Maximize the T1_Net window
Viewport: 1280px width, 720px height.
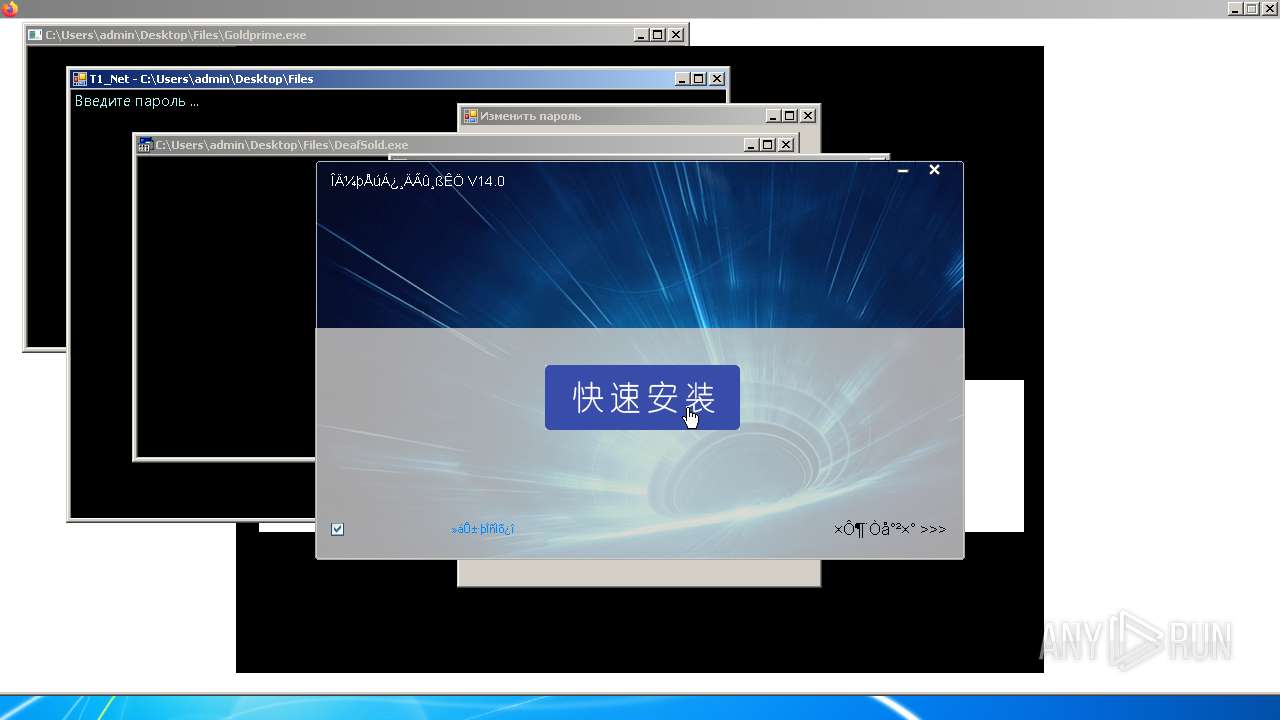pos(699,79)
